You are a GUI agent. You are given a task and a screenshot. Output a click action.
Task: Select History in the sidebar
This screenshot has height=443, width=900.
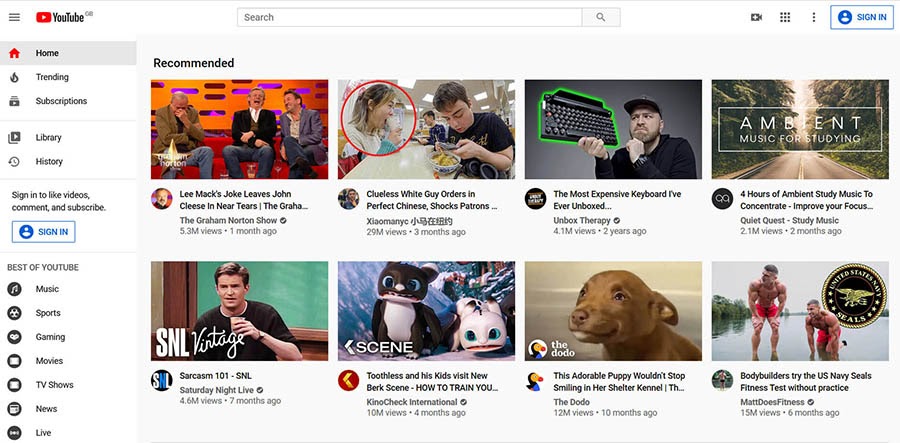(x=68, y=162)
